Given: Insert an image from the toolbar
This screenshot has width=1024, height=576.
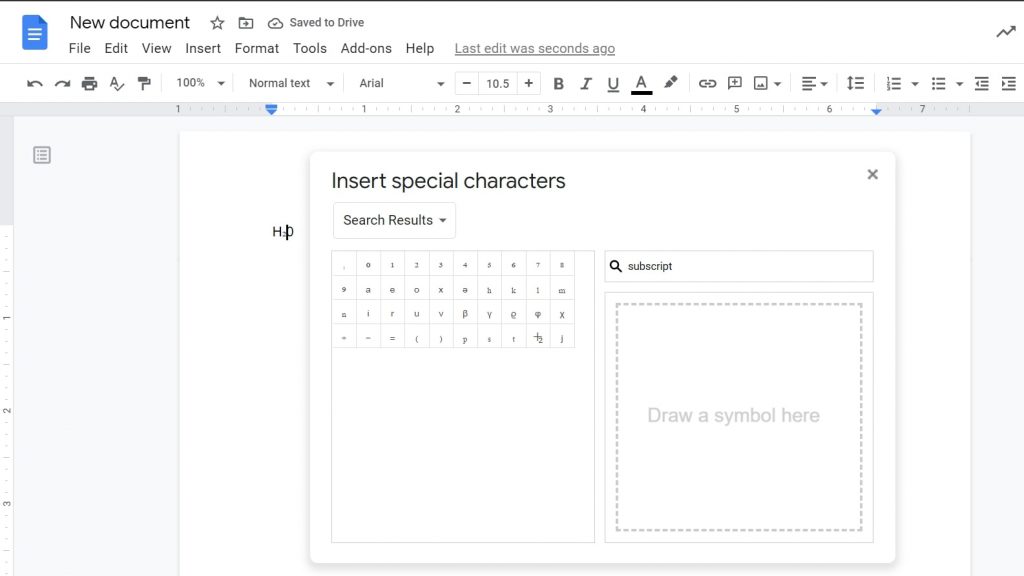Looking at the screenshot, I should (762, 83).
